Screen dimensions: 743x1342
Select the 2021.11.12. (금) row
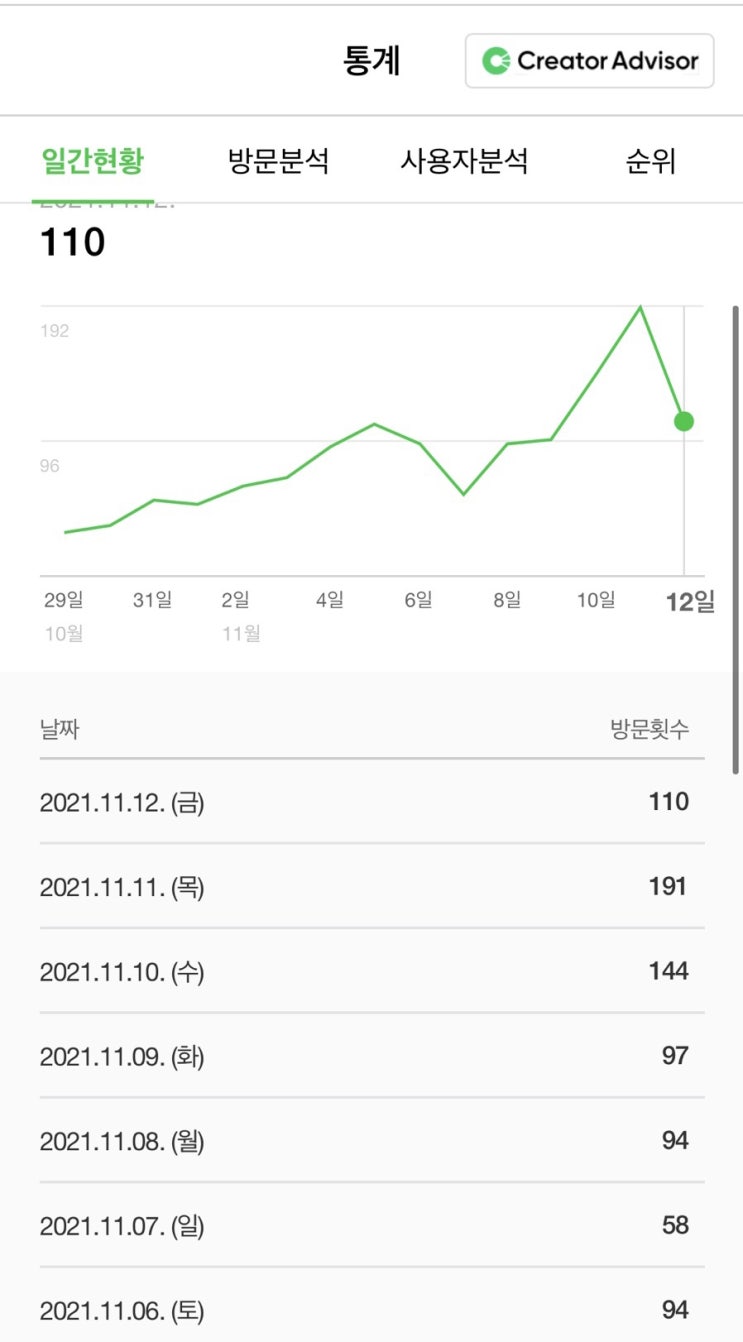pyautogui.click(x=372, y=801)
